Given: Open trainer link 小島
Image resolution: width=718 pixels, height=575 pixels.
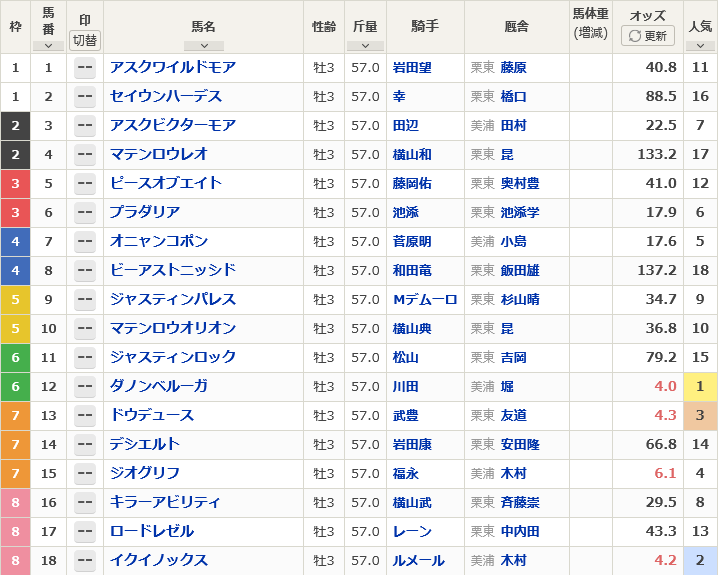Looking at the screenshot, I should (513, 241).
